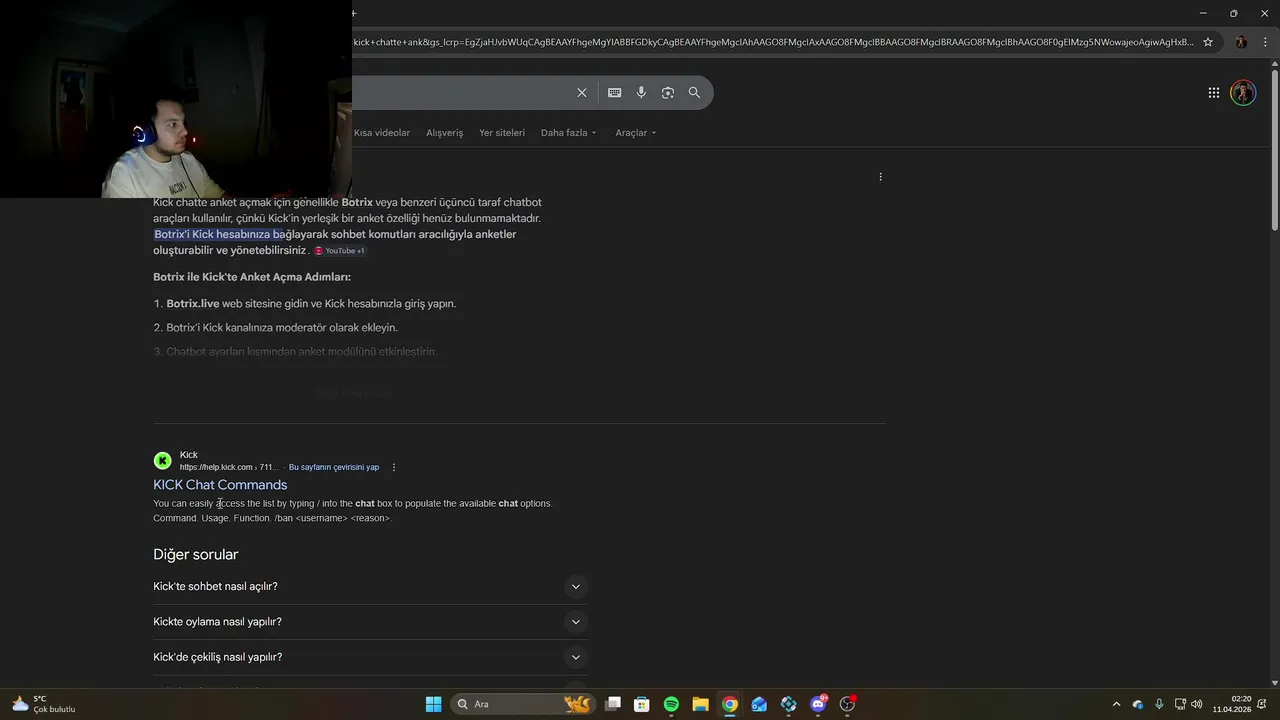Click the page vertical scrollbar

(x=1274, y=150)
